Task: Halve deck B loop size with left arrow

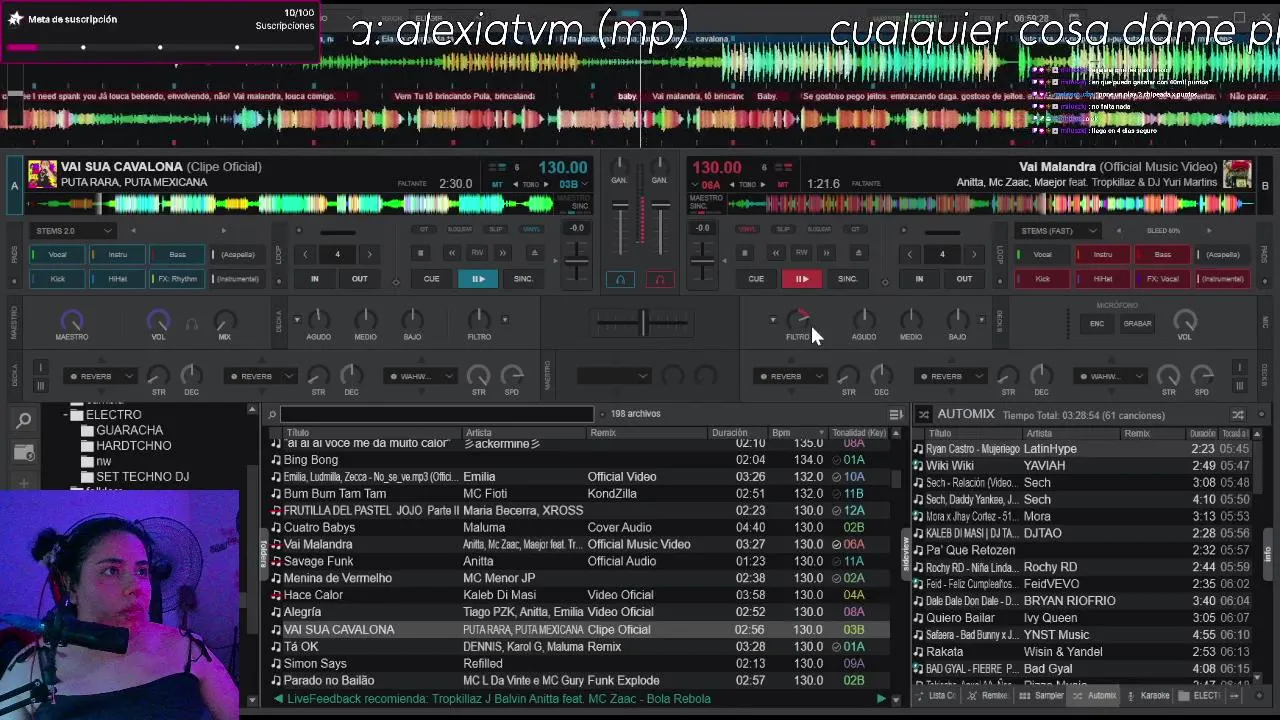Action: 909,254
